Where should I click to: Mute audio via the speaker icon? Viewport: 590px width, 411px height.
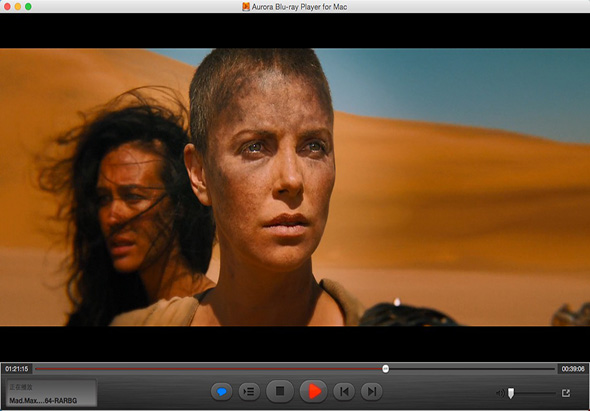(500, 393)
